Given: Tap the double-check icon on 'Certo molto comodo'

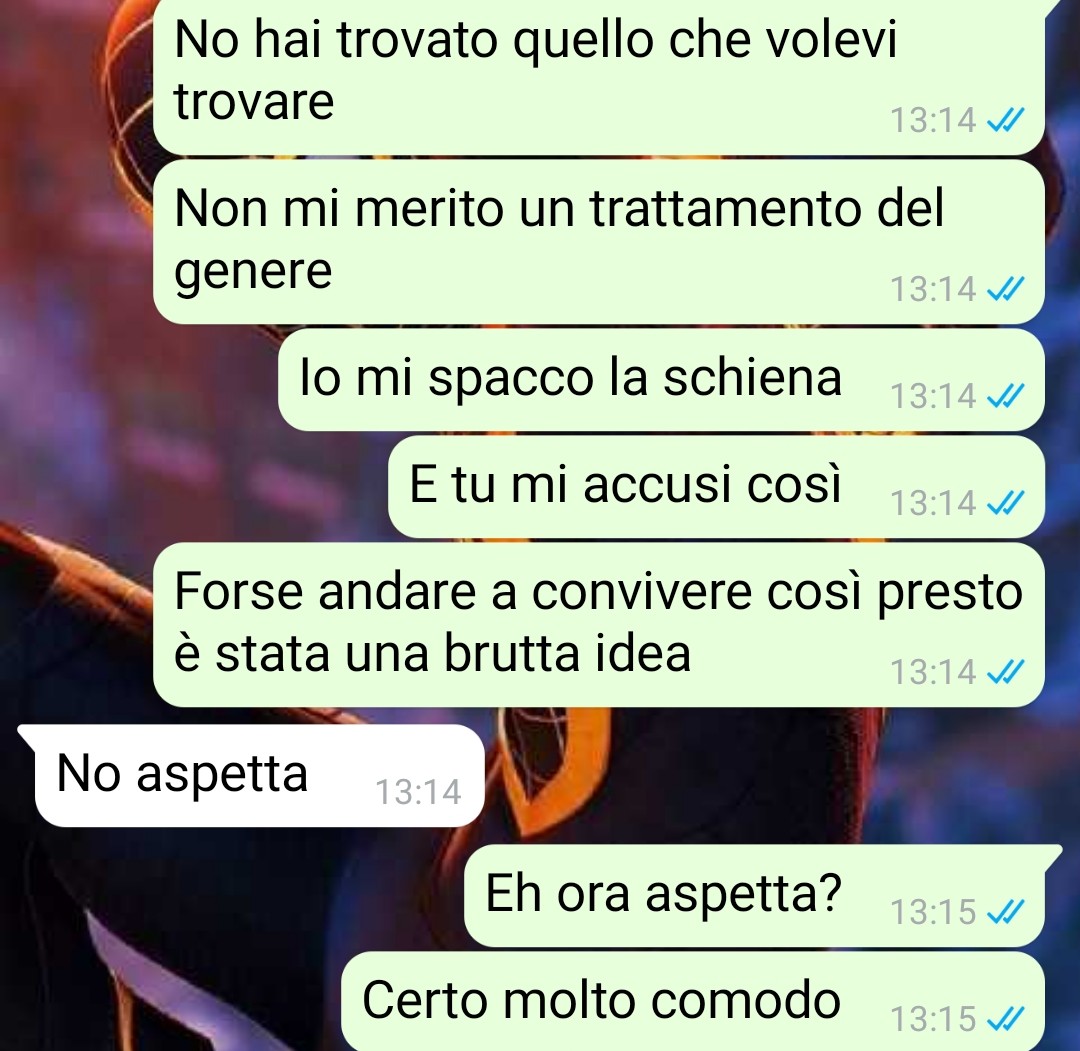Looking at the screenshot, I should pyautogui.click(x=1006, y=1019).
